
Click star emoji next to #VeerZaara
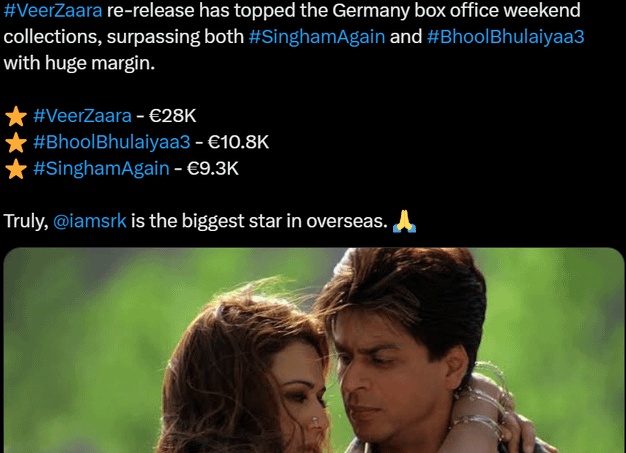click(16, 116)
